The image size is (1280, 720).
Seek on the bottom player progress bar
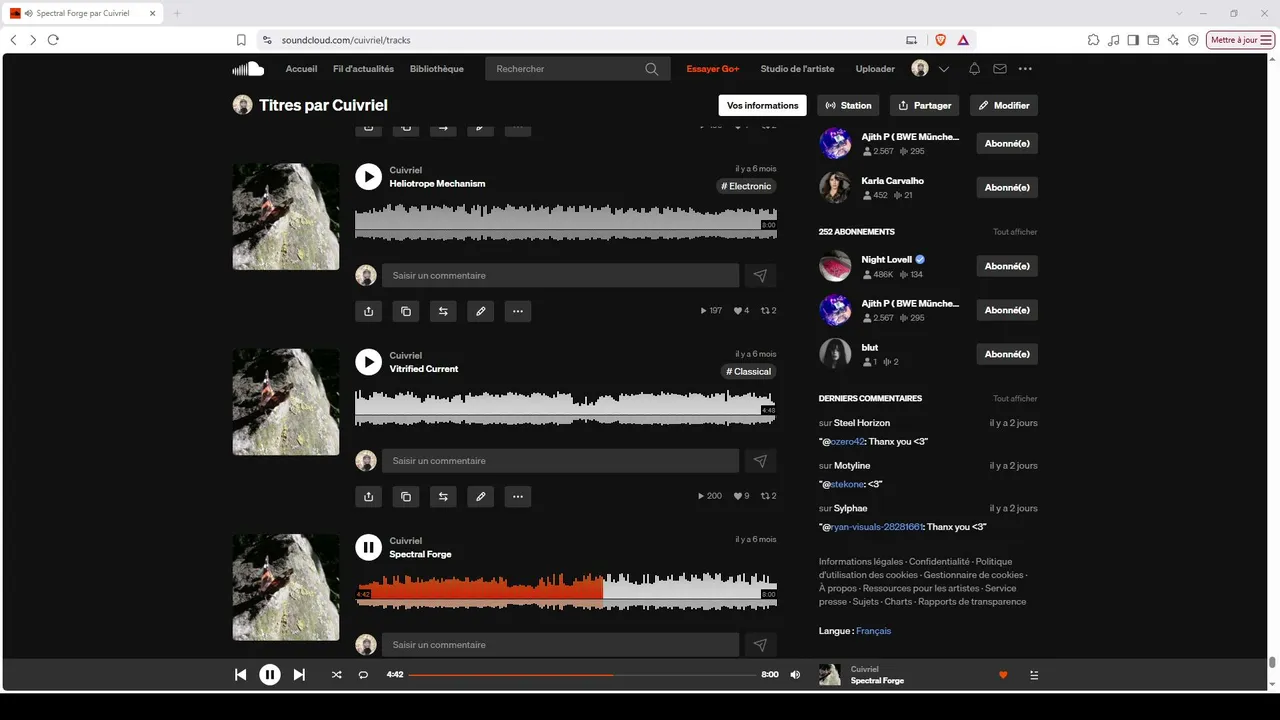[582, 675]
